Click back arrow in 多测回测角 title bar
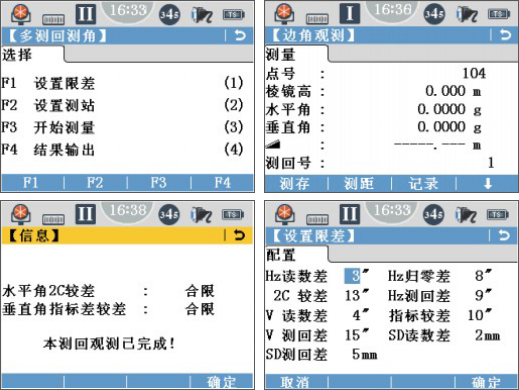 pos(240,35)
